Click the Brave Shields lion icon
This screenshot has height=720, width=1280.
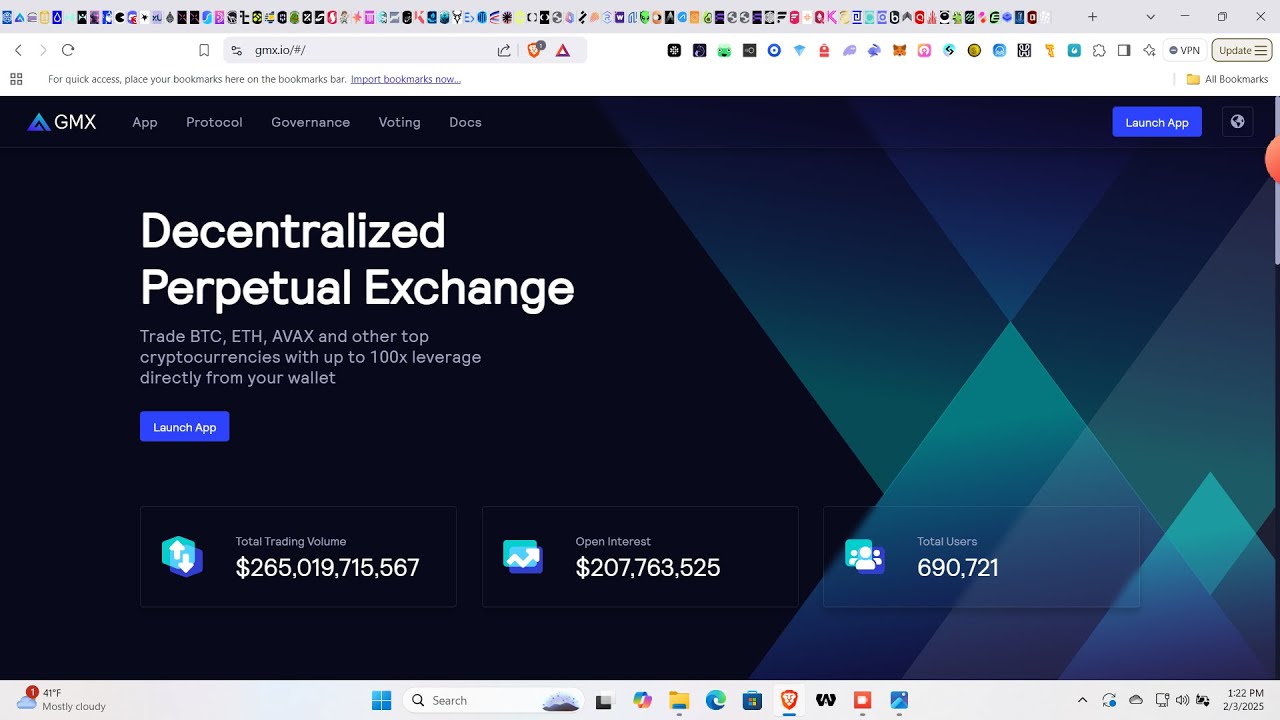click(535, 50)
